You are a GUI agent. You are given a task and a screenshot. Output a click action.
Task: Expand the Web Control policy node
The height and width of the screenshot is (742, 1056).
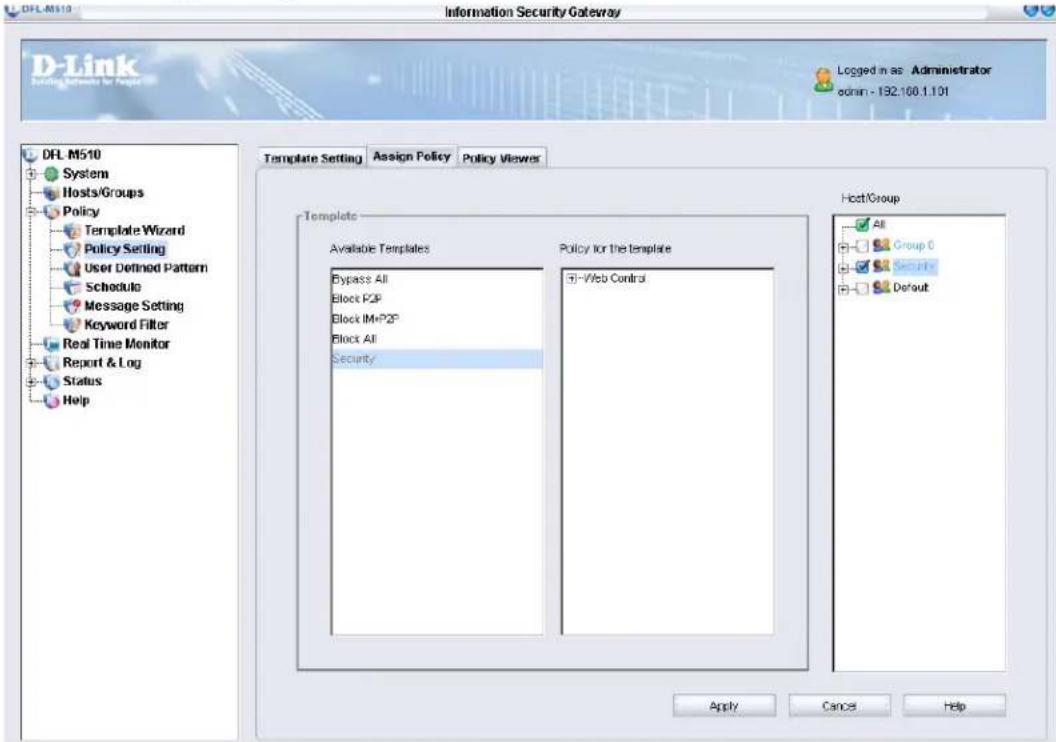pos(572,278)
